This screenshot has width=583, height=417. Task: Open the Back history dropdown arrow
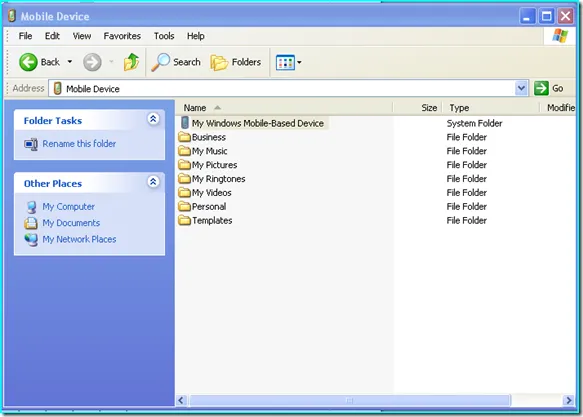[70, 62]
